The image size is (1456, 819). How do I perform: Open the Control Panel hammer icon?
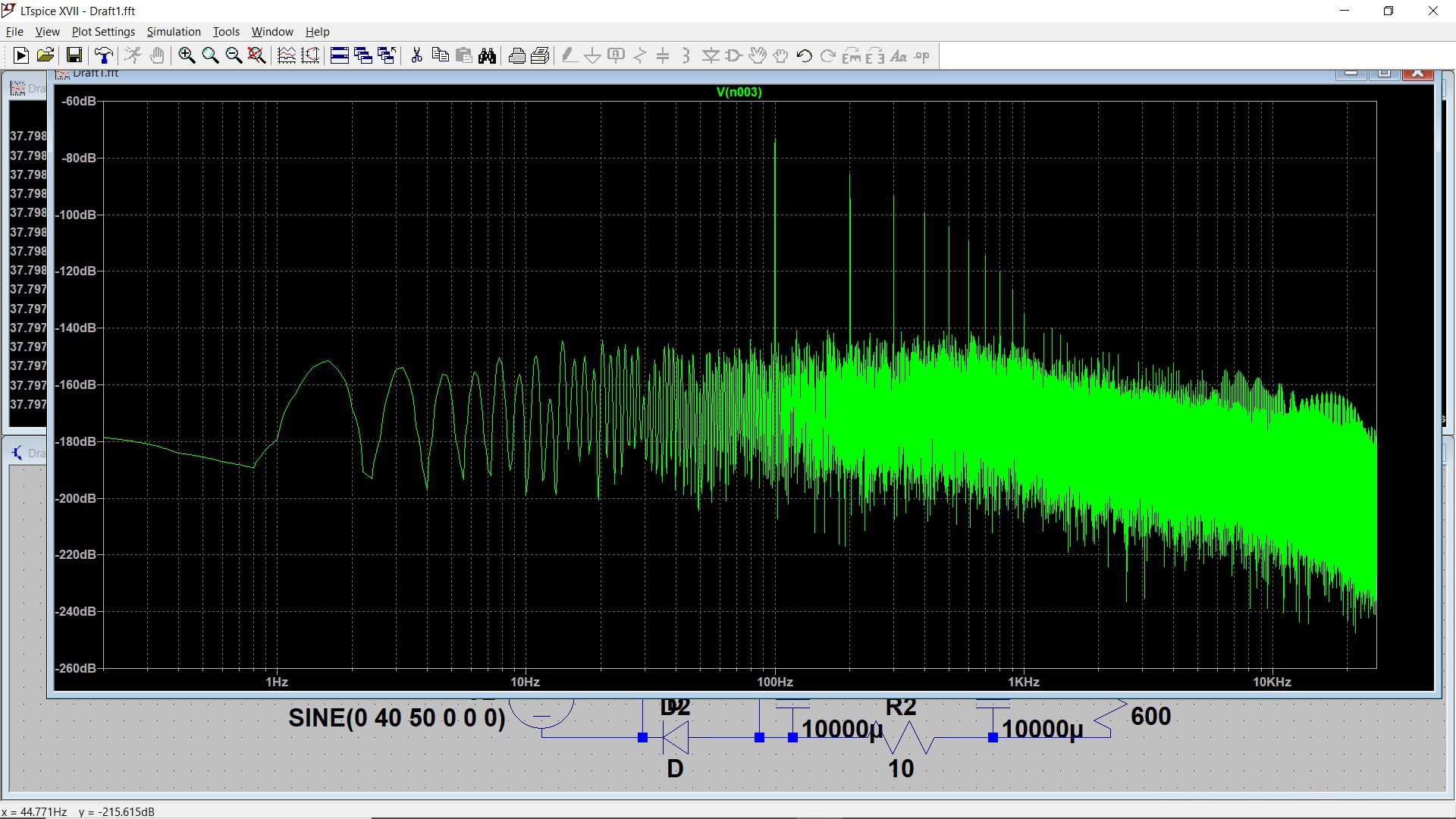(104, 55)
